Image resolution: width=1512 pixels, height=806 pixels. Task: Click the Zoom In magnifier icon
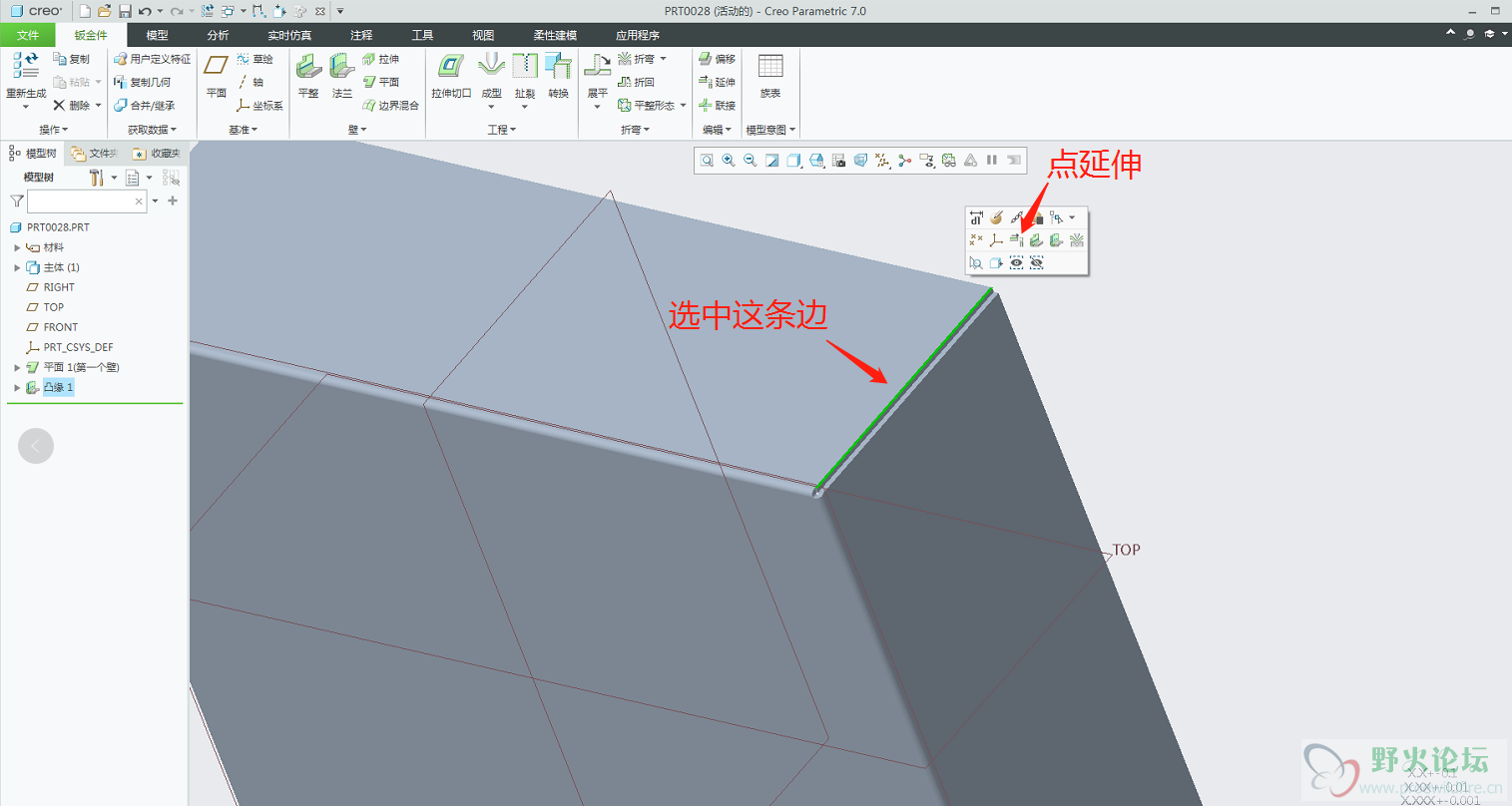[x=729, y=160]
